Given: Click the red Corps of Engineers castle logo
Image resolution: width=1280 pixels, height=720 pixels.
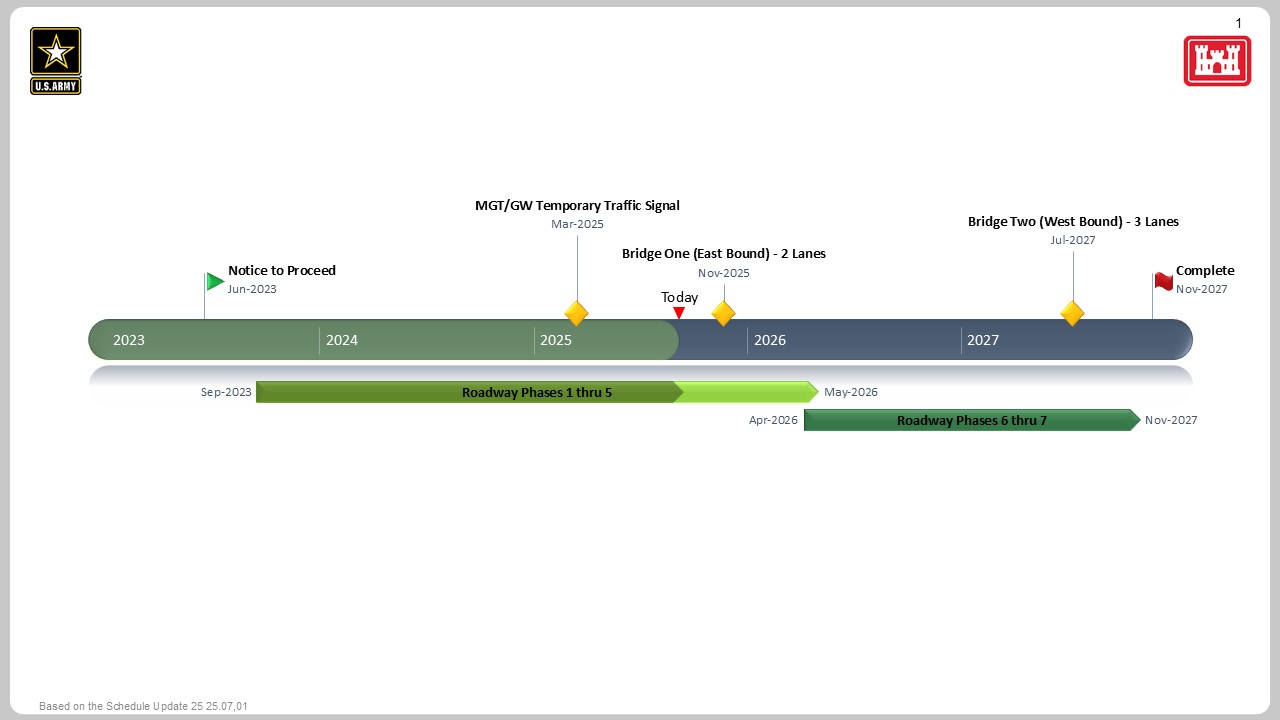Looking at the screenshot, I should [1217, 61].
